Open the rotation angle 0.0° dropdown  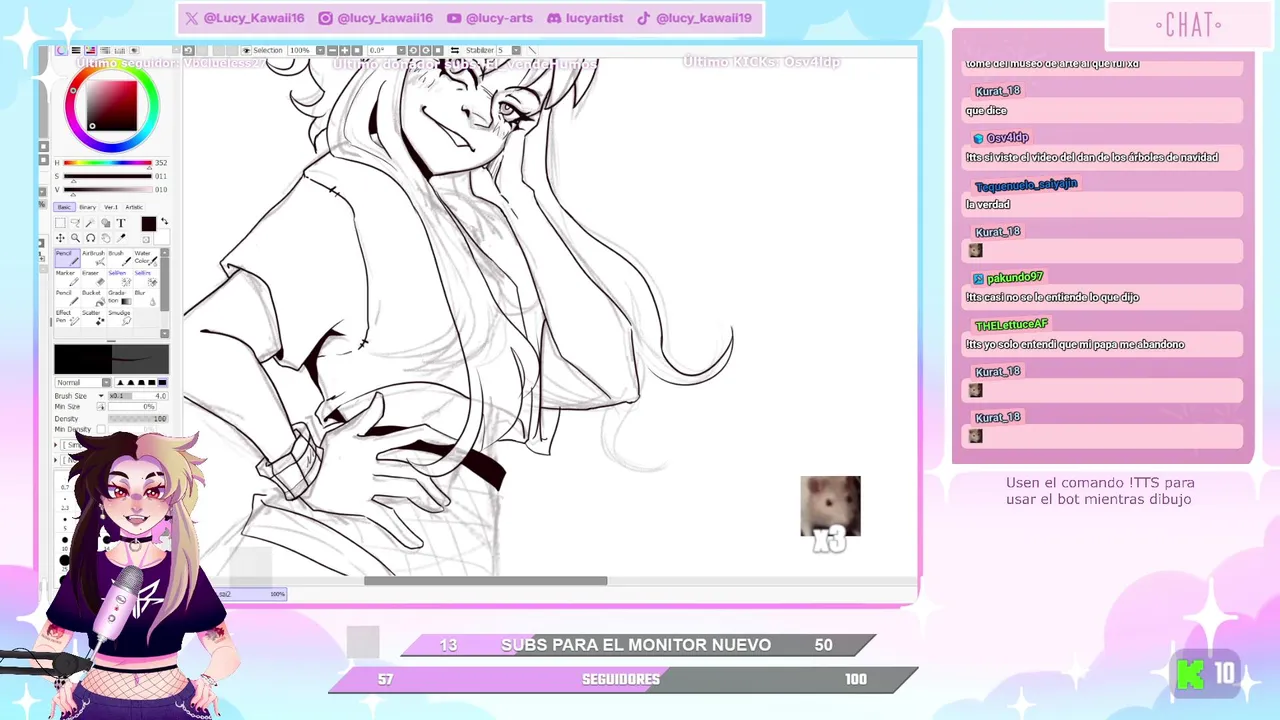(x=401, y=50)
